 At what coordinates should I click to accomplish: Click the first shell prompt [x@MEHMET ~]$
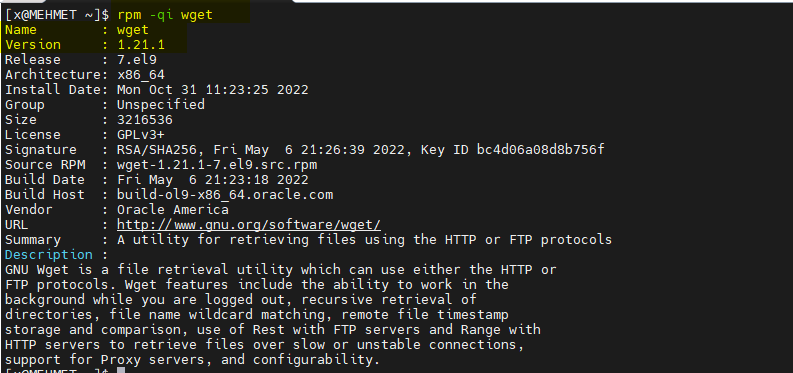[x=57, y=15]
